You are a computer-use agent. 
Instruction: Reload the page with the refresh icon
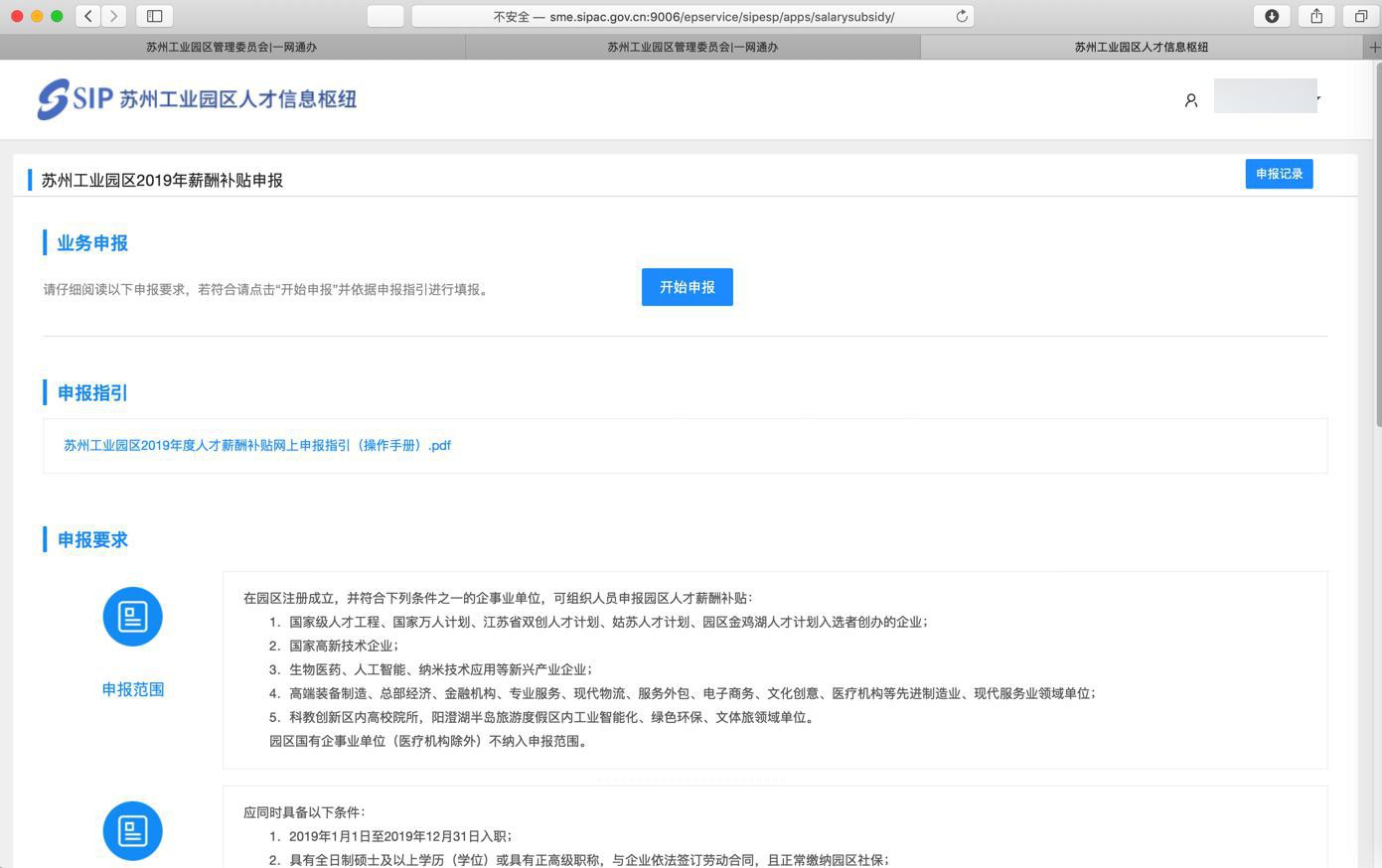[962, 16]
